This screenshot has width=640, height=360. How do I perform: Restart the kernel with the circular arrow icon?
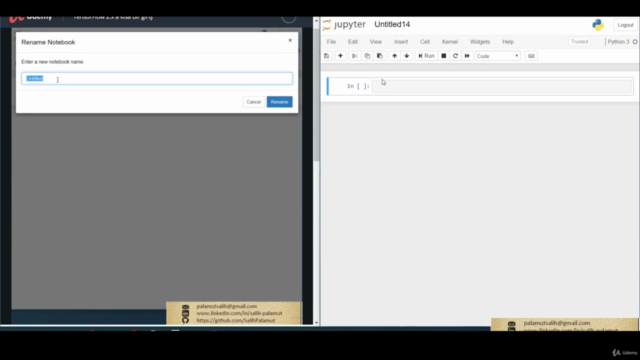[456, 56]
